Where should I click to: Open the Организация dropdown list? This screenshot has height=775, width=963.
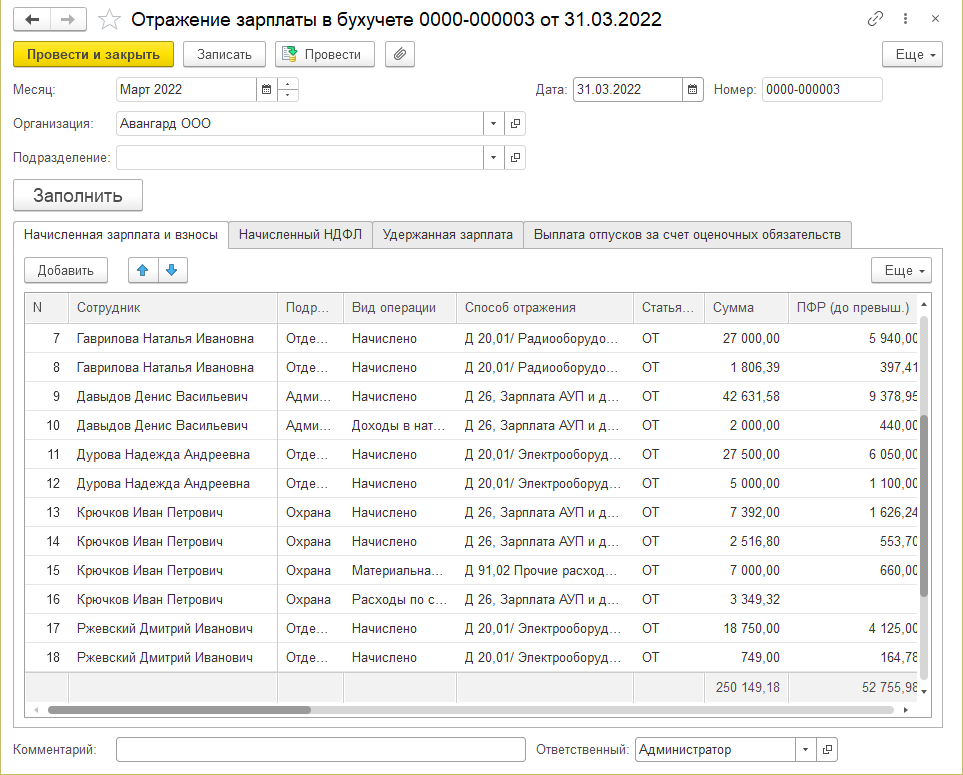click(494, 124)
